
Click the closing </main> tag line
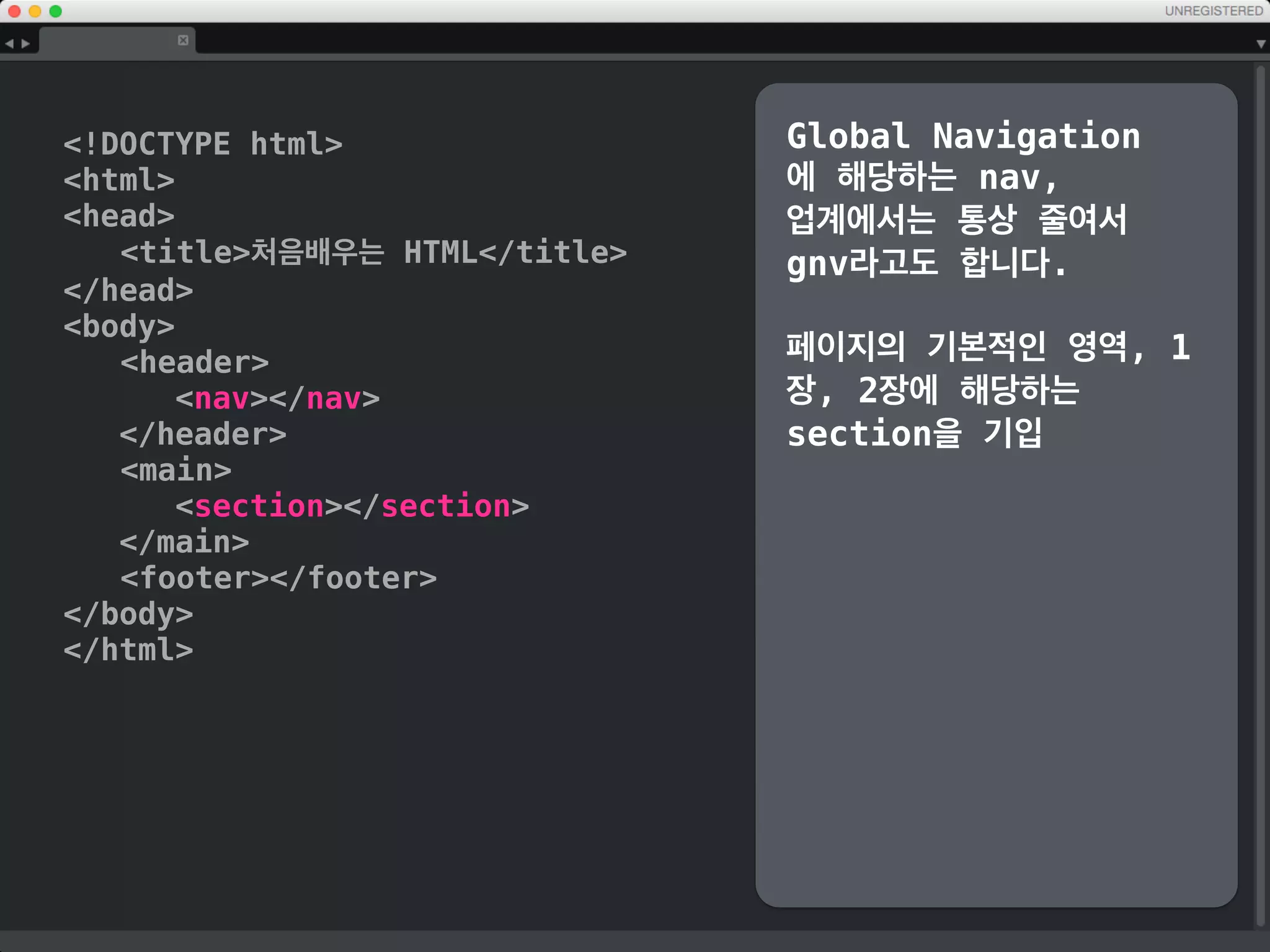[x=185, y=542]
